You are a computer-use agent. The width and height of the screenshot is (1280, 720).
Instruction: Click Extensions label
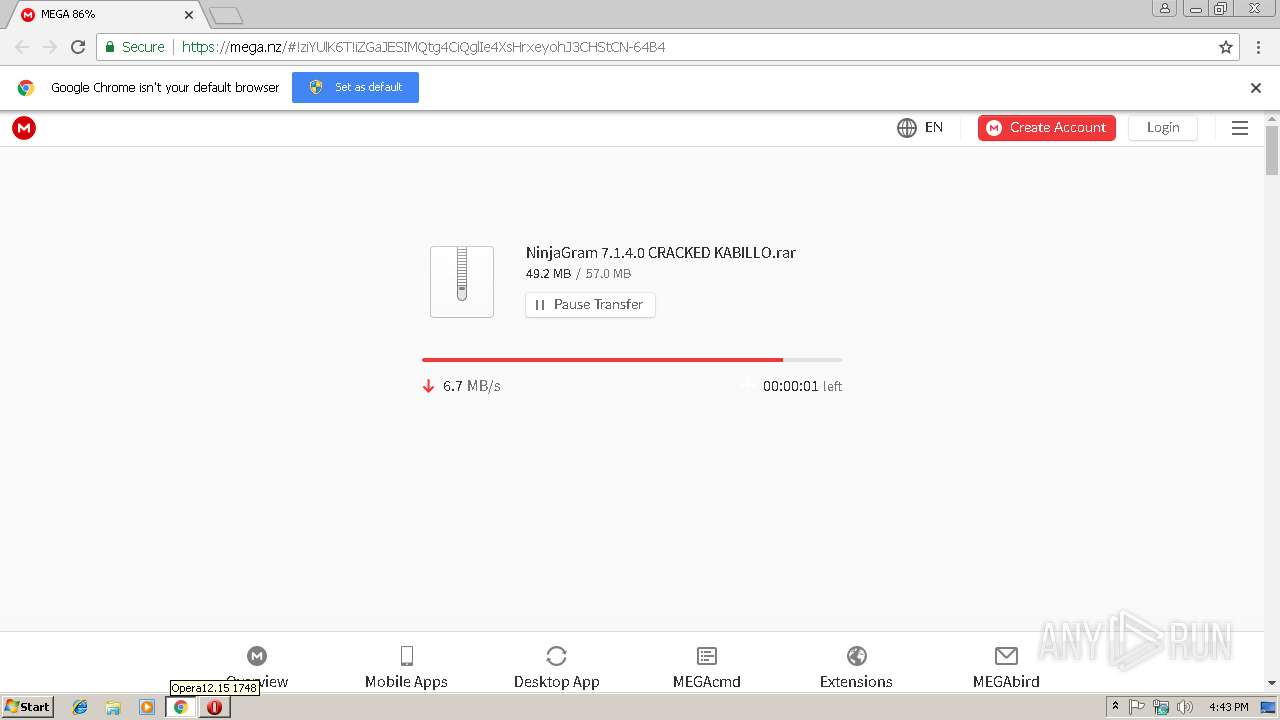click(x=856, y=682)
